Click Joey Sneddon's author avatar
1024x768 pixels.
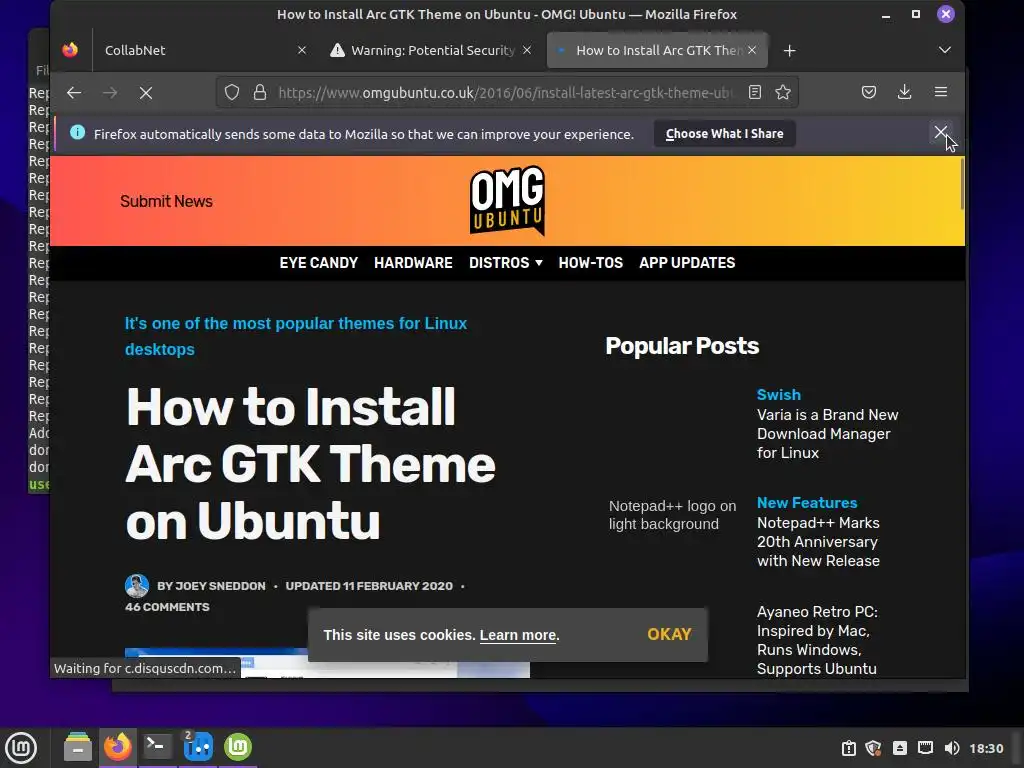pos(136,586)
